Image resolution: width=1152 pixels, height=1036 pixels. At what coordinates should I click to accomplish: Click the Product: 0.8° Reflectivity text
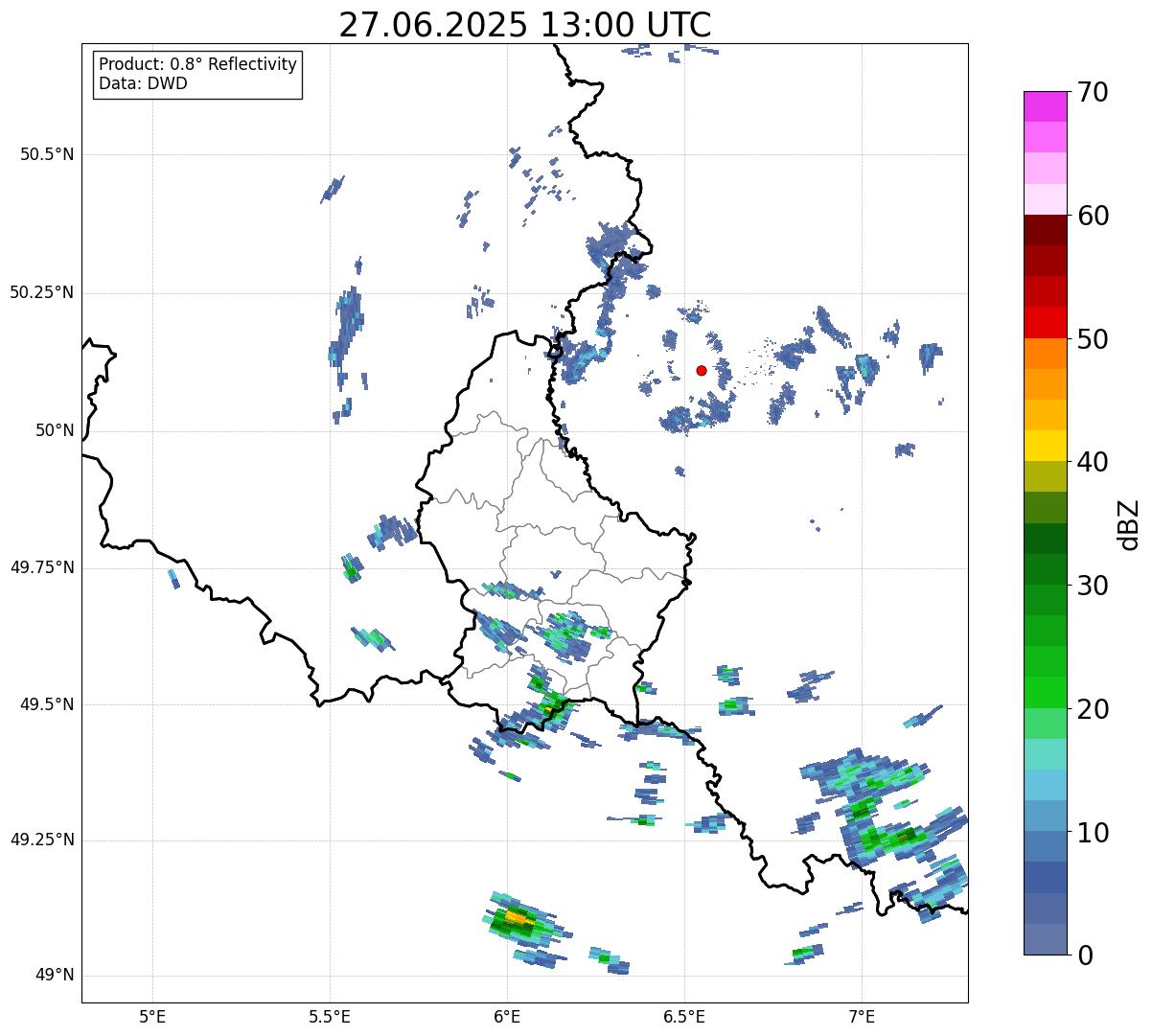coord(198,64)
